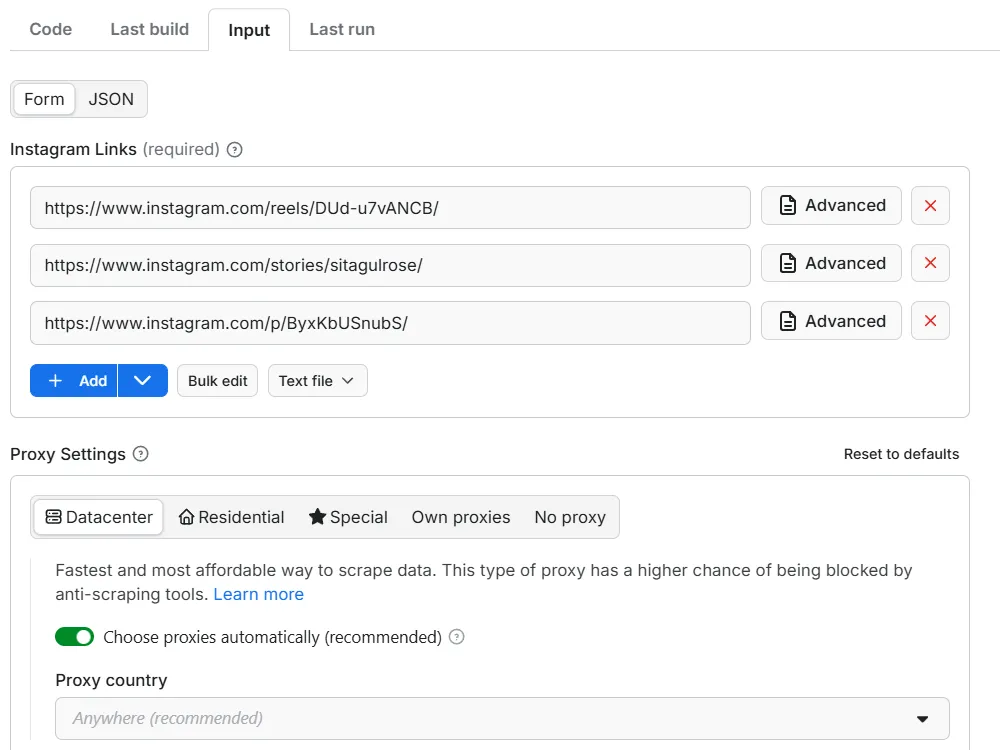Open the Text file dropdown
The image size is (1000, 750).
coord(317,381)
